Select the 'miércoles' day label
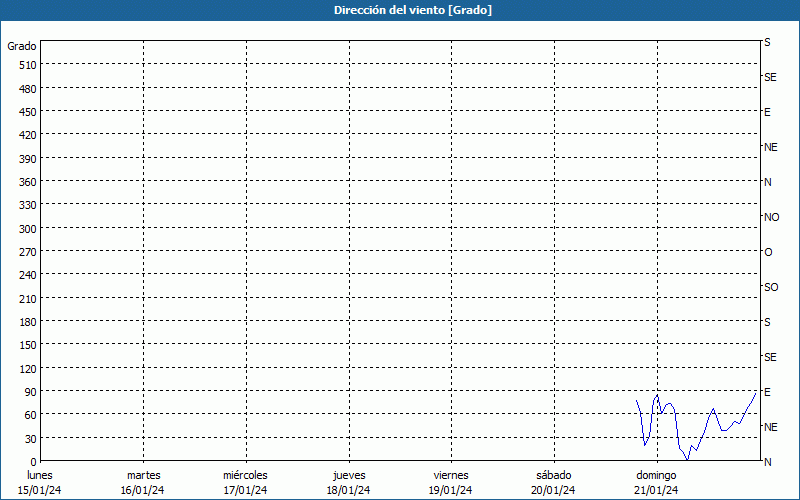 pos(245,475)
